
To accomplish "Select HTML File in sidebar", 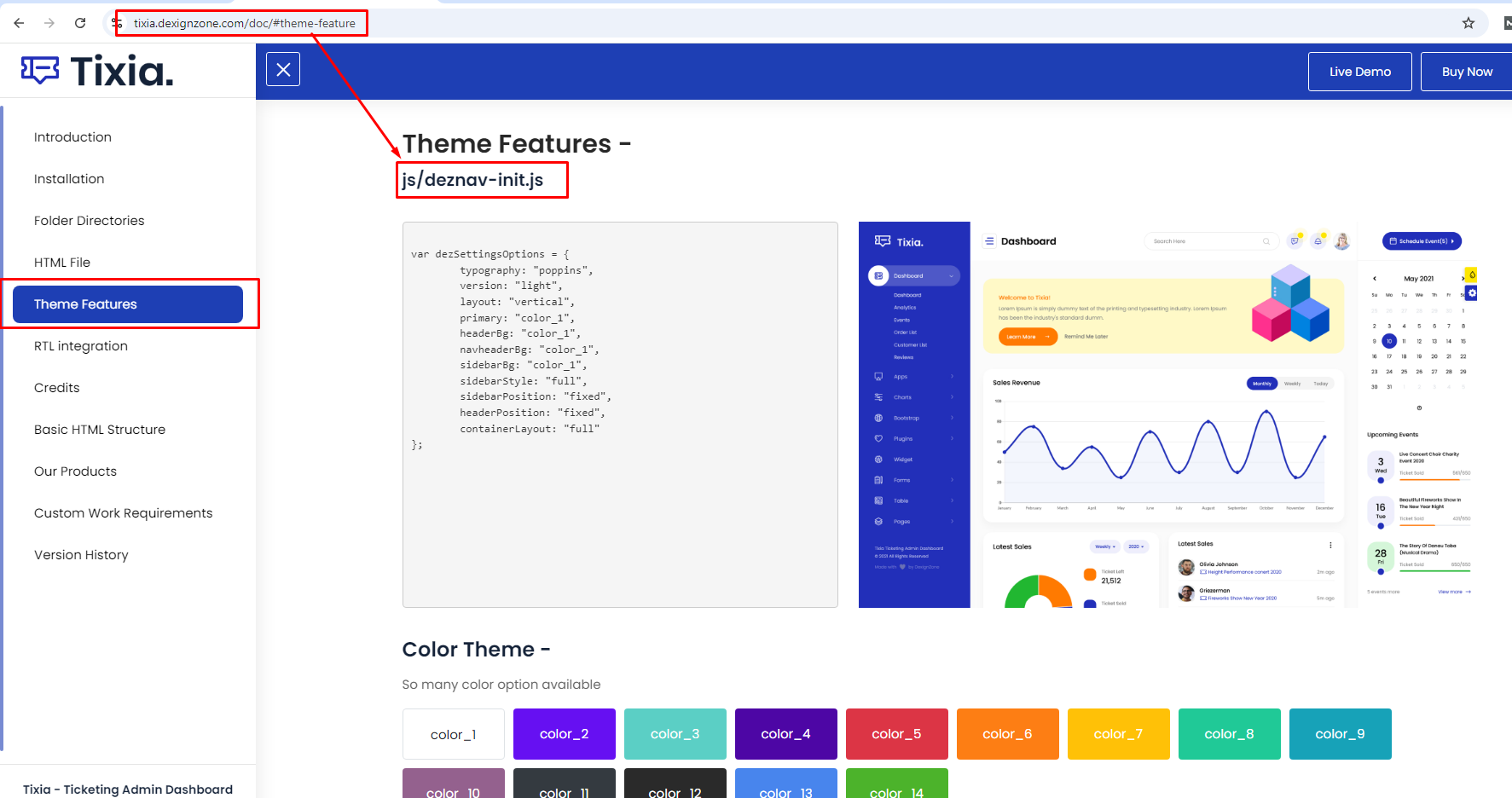I will tap(62, 263).
